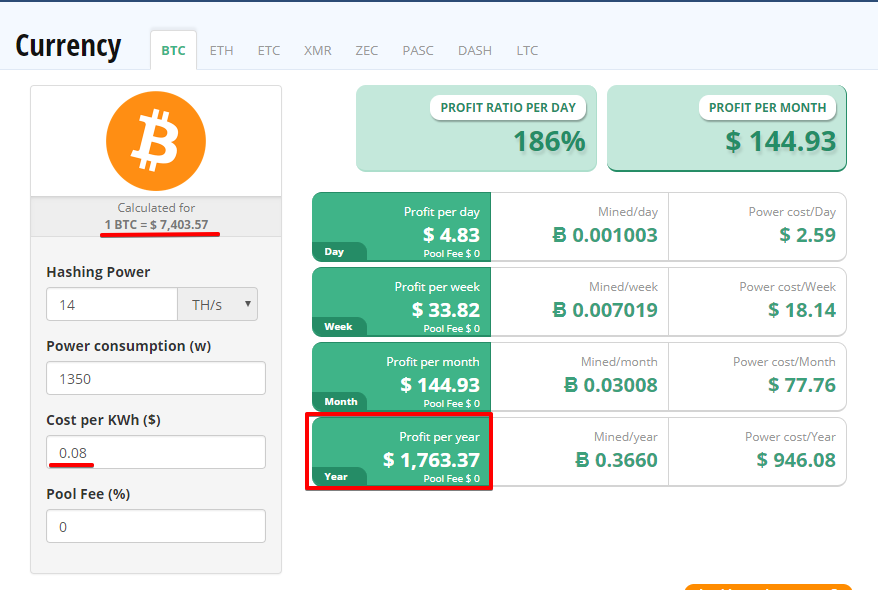Open the ETC currency tab
878x590 pixels.
[269, 50]
